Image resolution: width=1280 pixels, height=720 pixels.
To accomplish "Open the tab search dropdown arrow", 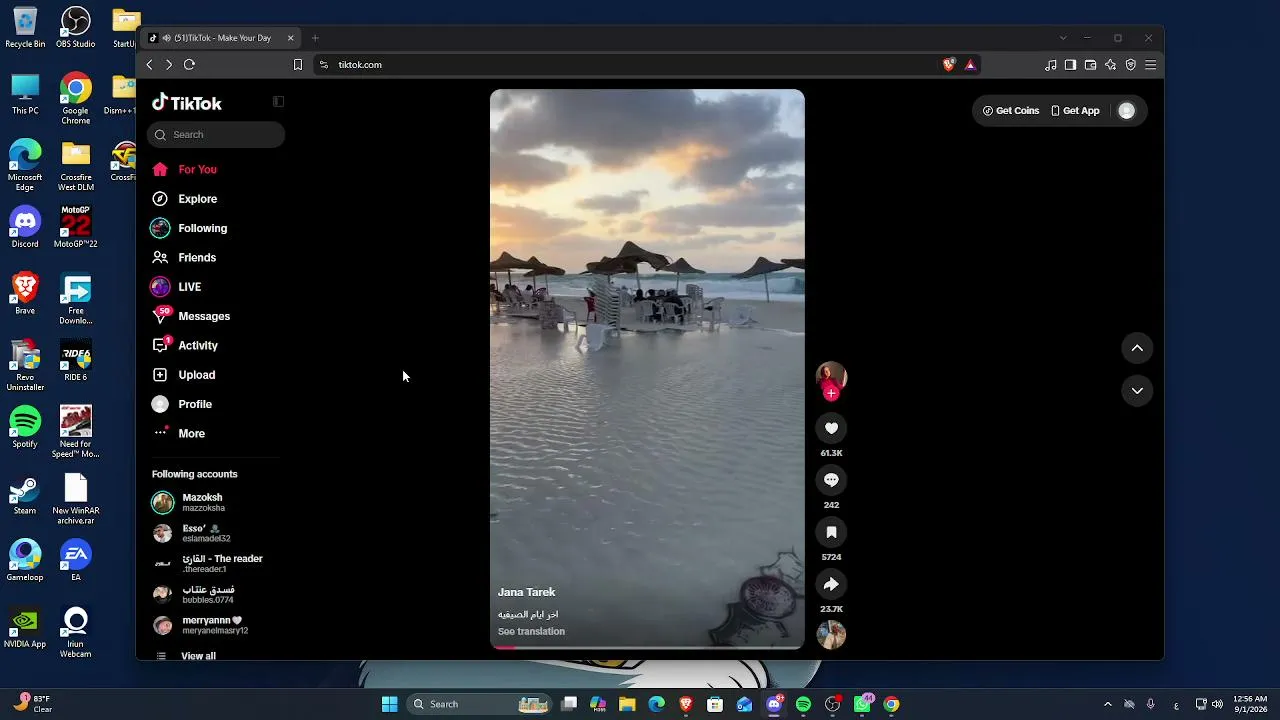I will pos(1063,38).
